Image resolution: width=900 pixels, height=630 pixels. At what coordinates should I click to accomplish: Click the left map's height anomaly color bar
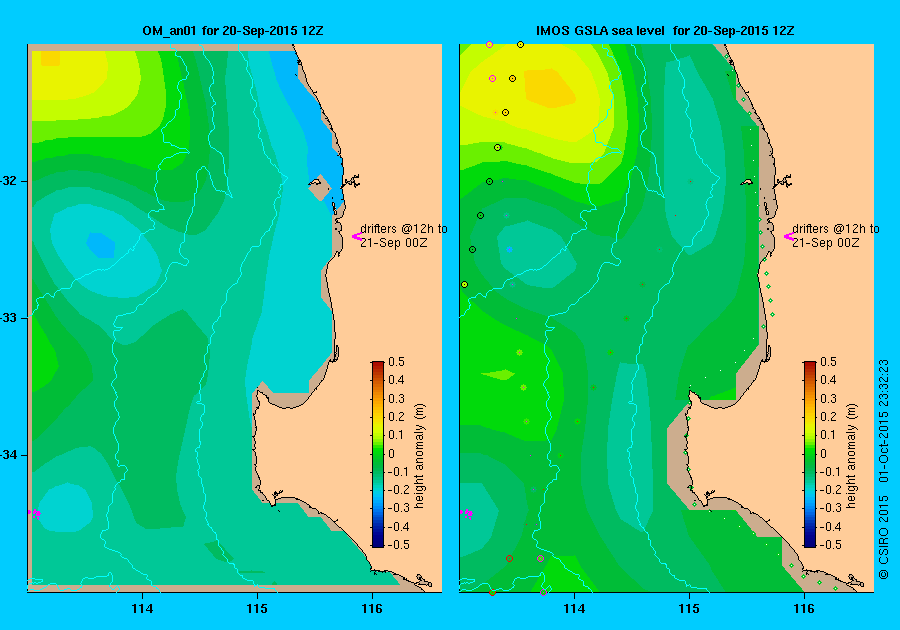[x=377, y=454]
